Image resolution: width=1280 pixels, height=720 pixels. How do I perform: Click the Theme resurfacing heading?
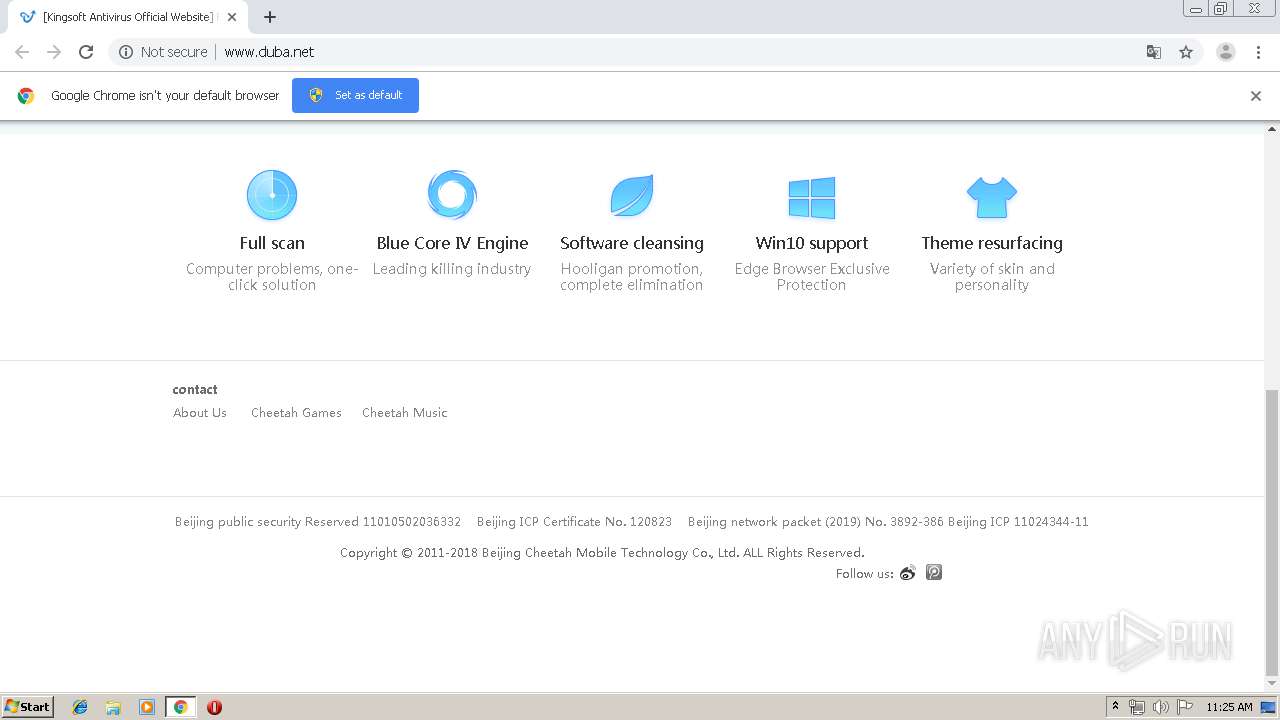992,243
